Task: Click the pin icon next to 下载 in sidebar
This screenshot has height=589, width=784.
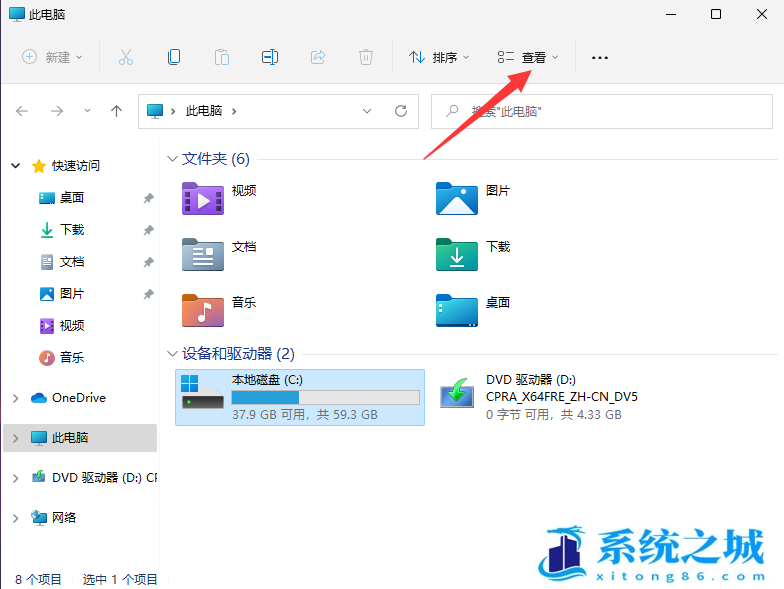Action: tap(148, 230)
